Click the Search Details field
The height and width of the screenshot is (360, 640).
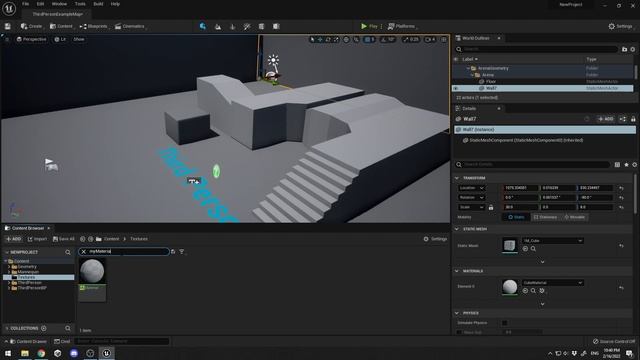pos(533,164)
